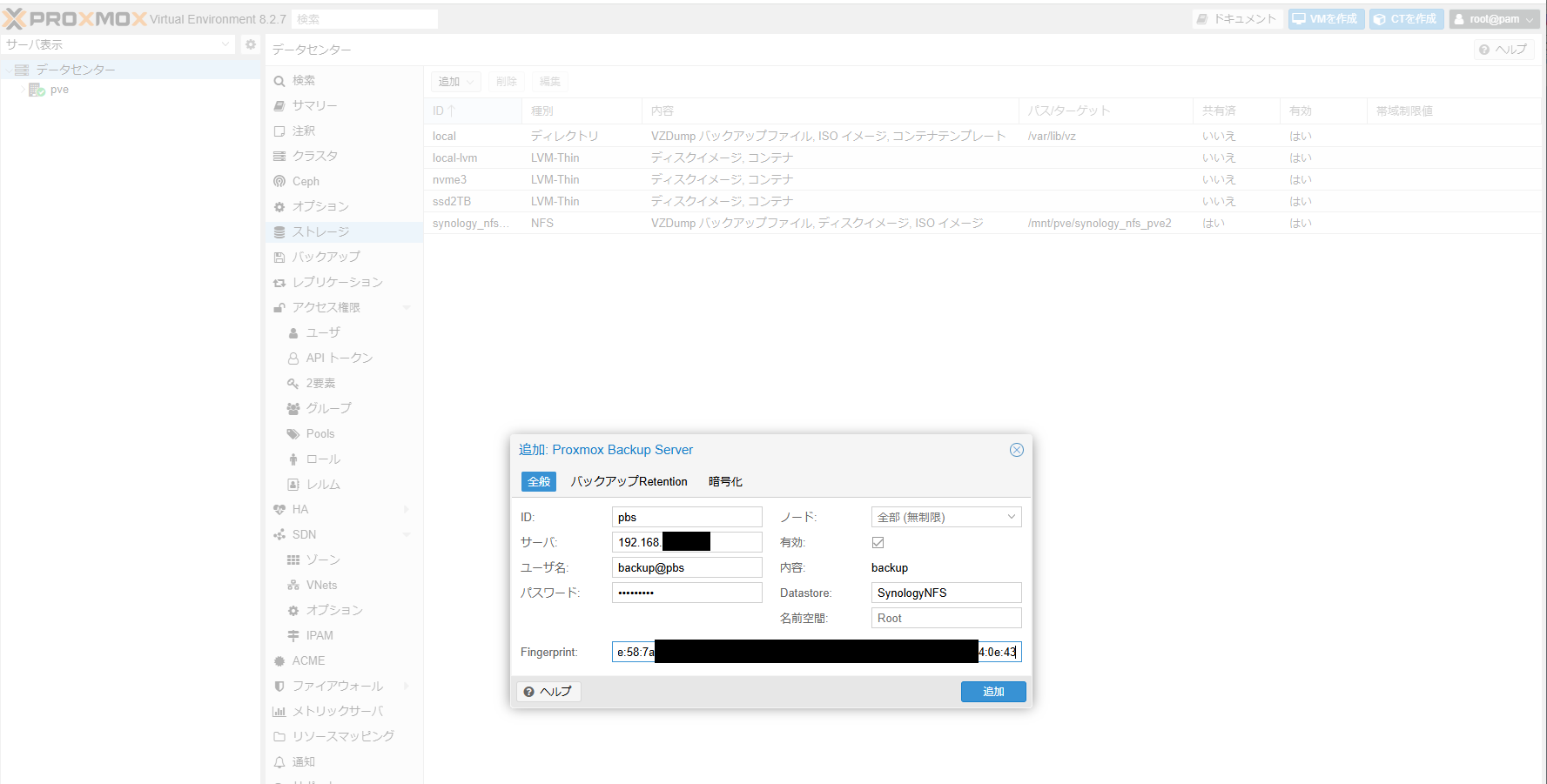Click the API Token icon

pyautogui.click(x=293, y=358)
